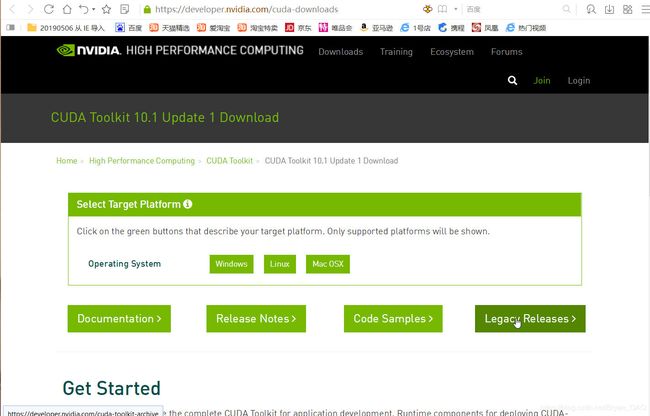650x416 pixels.
Task: Open the 淘宝特卖 bookmark
Action: 257,28
